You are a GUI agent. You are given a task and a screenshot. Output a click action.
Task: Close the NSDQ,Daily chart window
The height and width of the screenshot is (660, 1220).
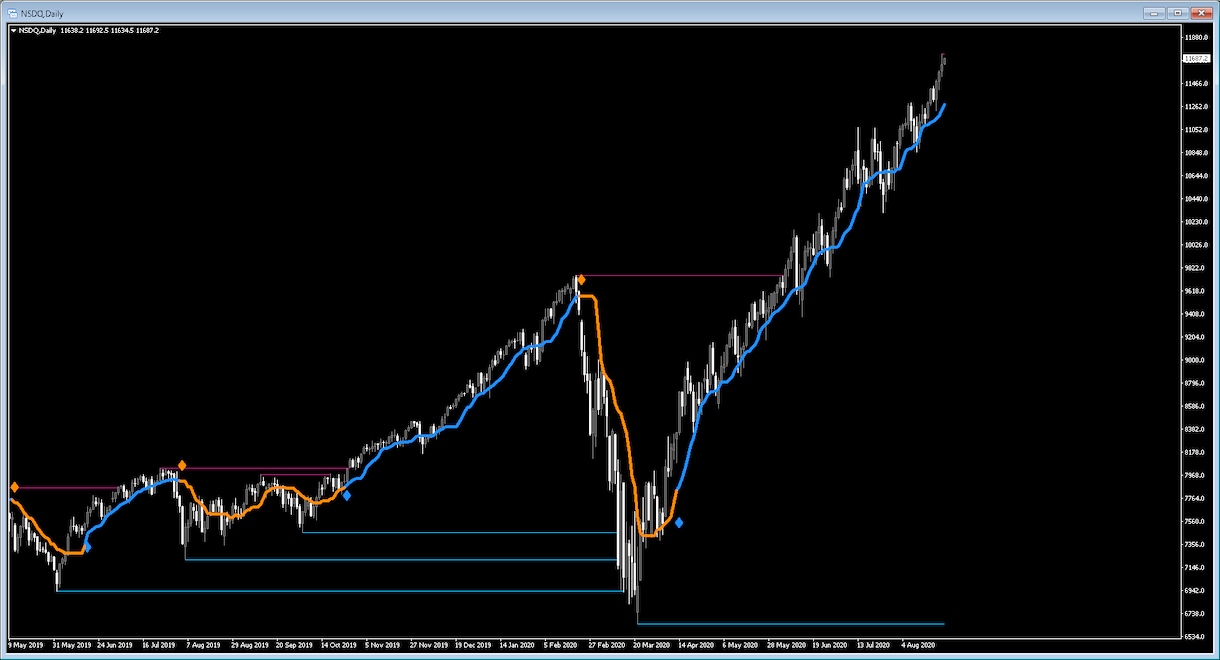[x=1200, y=13]
